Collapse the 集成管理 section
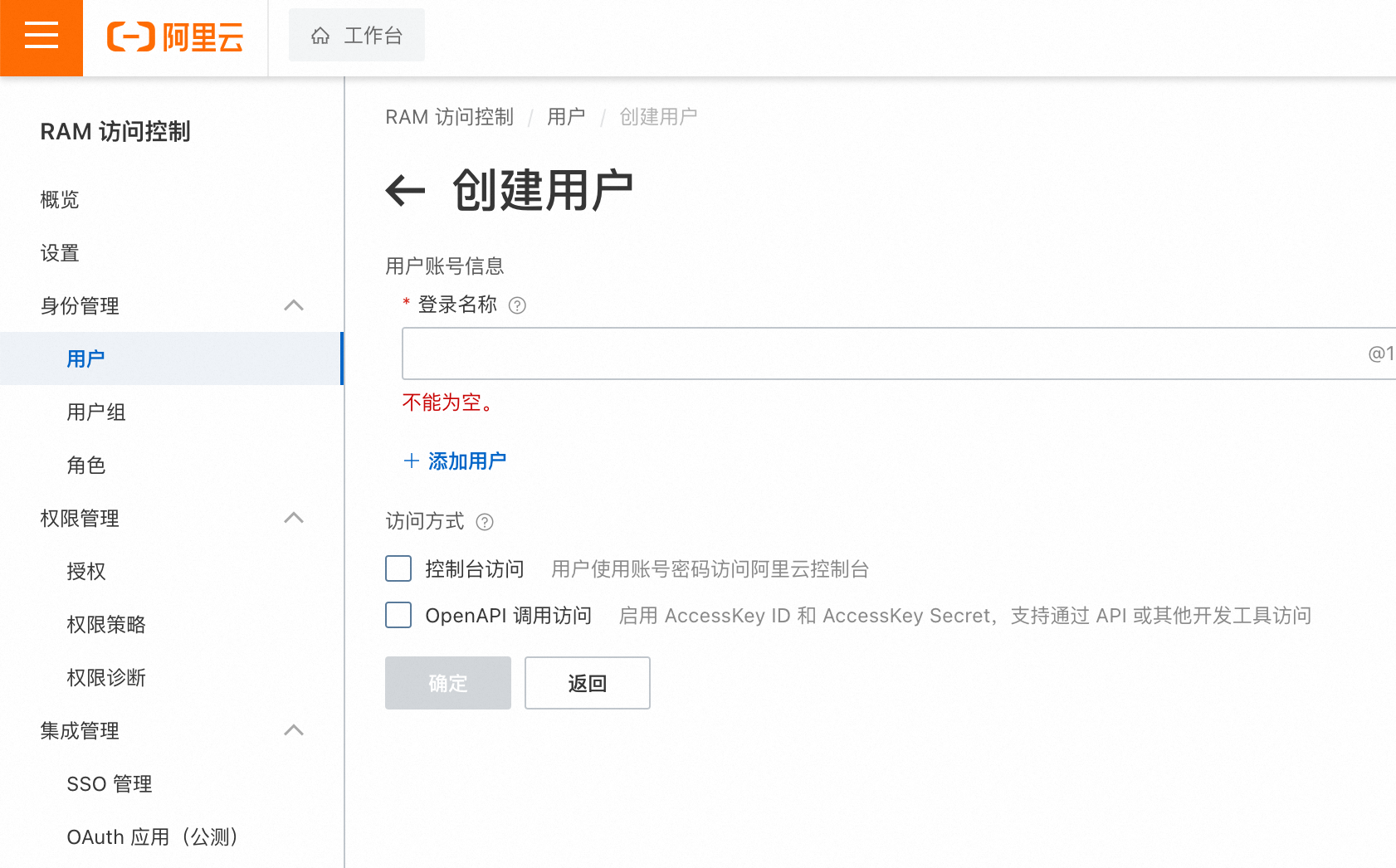The width and height of the screenshot is (1396, 868). point(293,731)
